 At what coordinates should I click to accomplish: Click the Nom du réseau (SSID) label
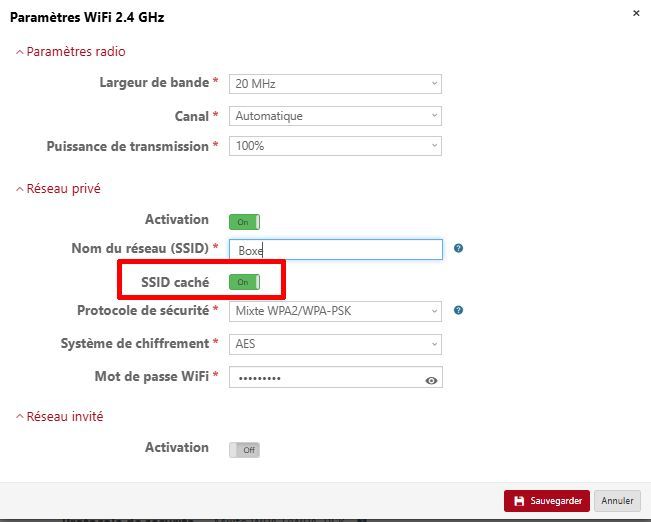click(x=140, y=248)
